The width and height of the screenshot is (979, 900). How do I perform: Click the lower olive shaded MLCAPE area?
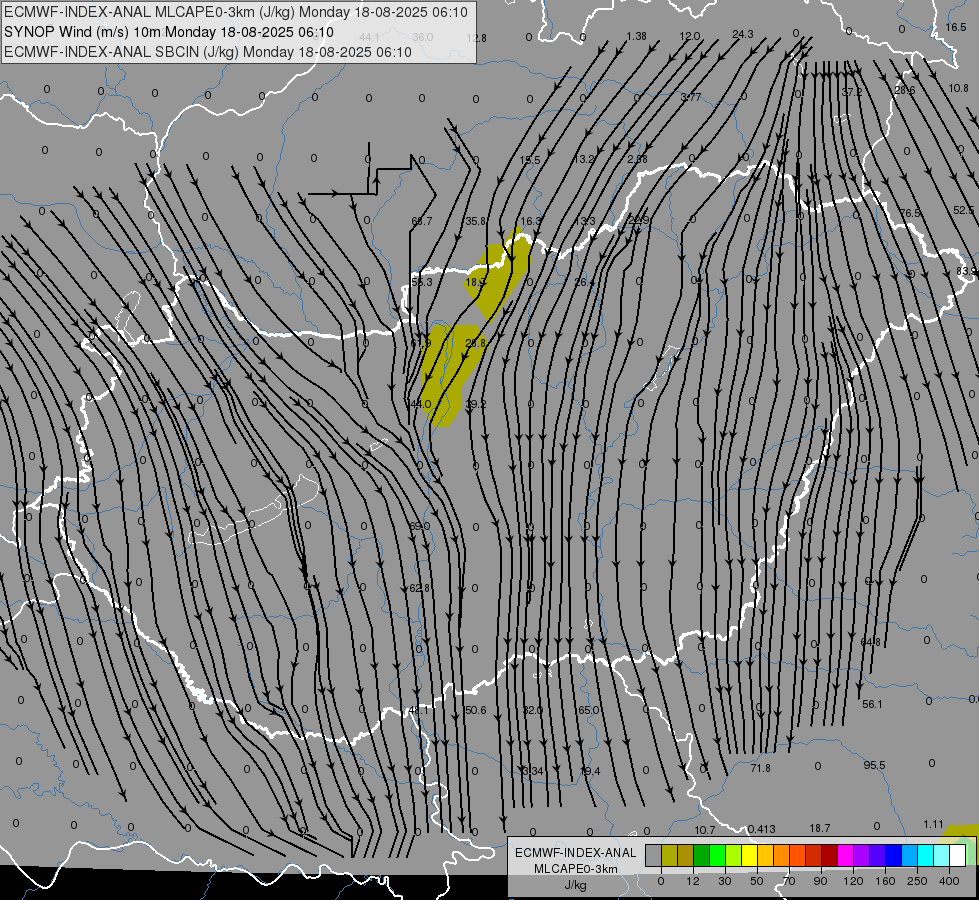click(448, 375)
